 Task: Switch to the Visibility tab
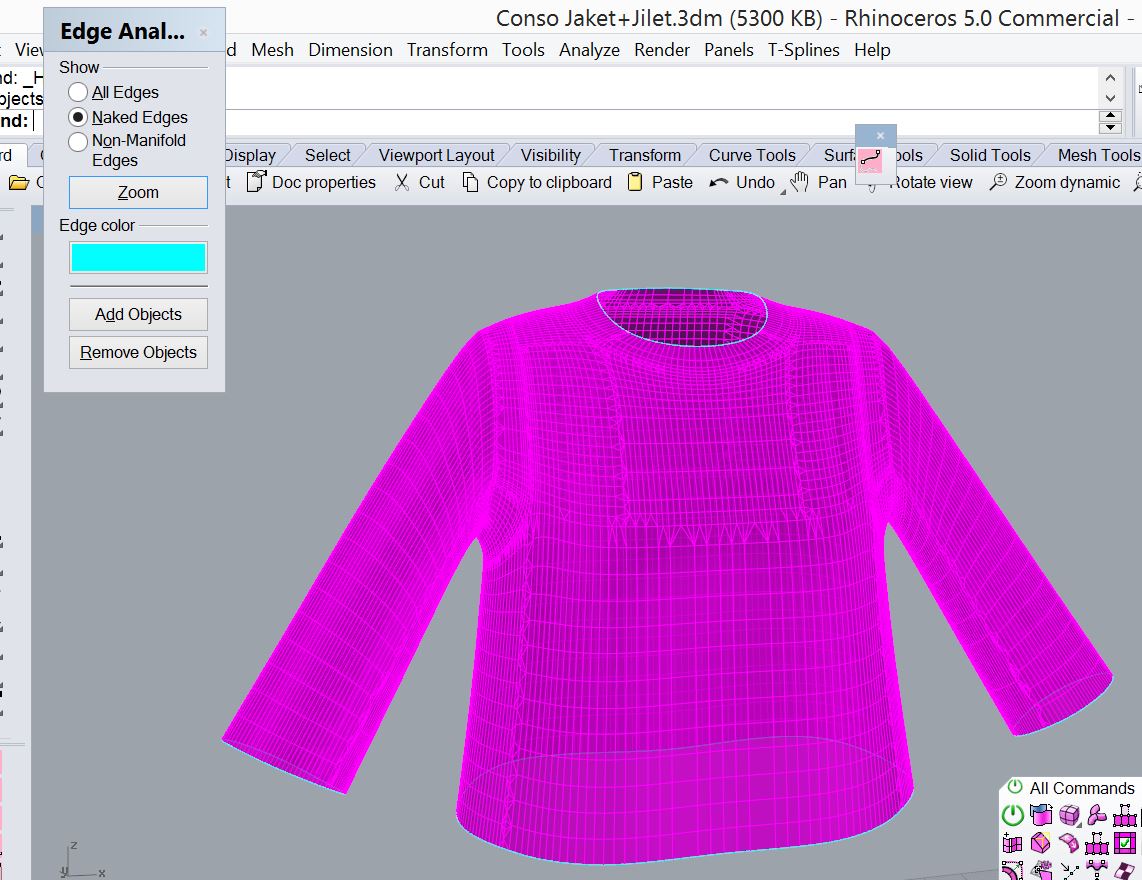coord(551,155)
